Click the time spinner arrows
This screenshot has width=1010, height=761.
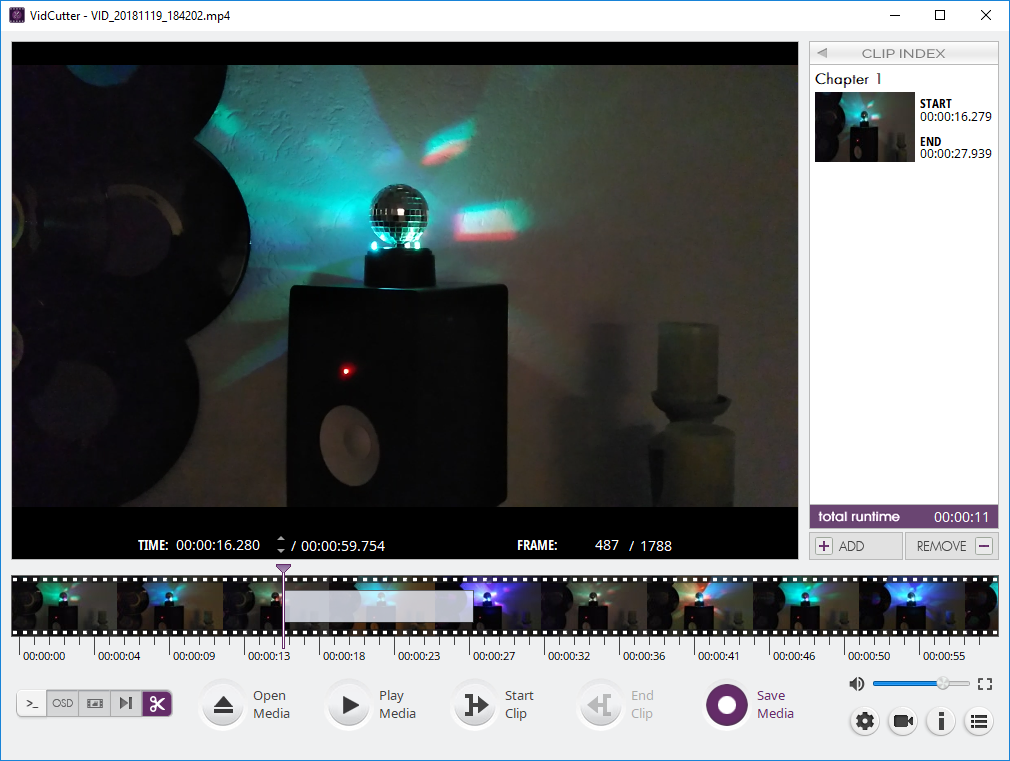(281, 545)
